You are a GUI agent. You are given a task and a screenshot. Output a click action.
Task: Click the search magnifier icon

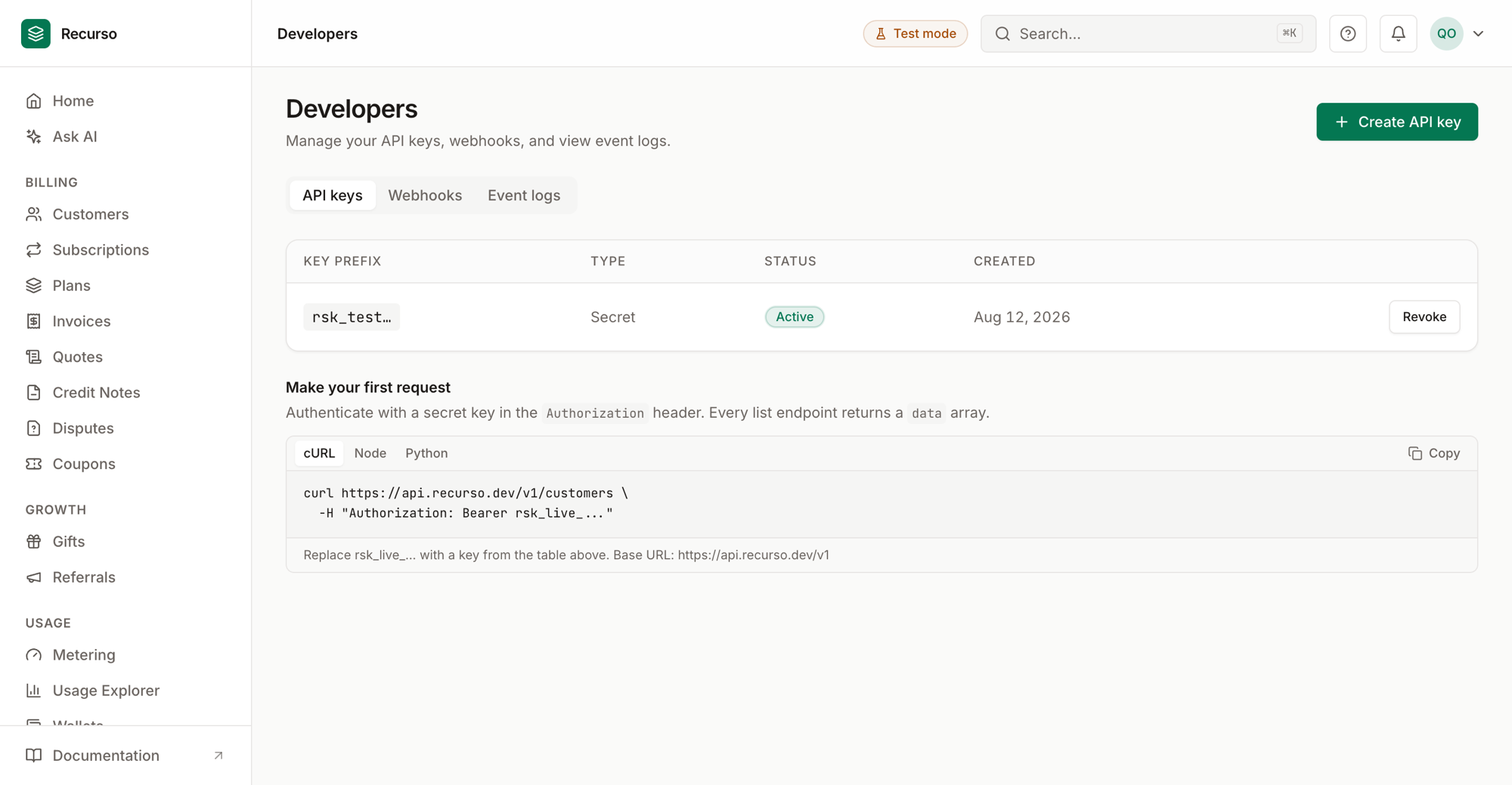point(1002,33)
